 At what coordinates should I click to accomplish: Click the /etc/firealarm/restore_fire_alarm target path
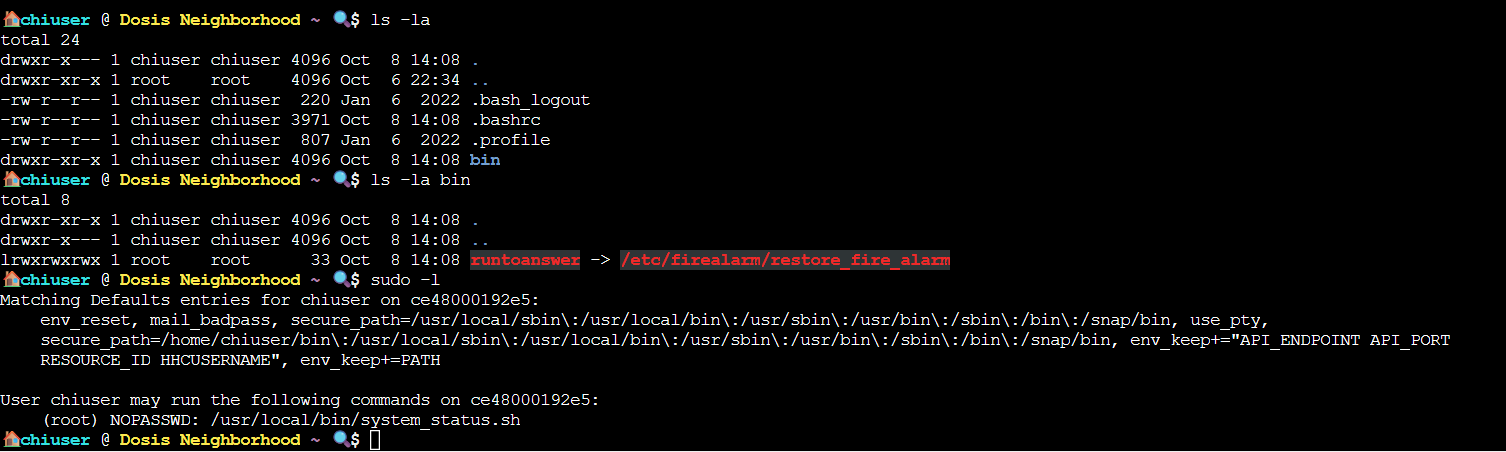click(785, 260)
